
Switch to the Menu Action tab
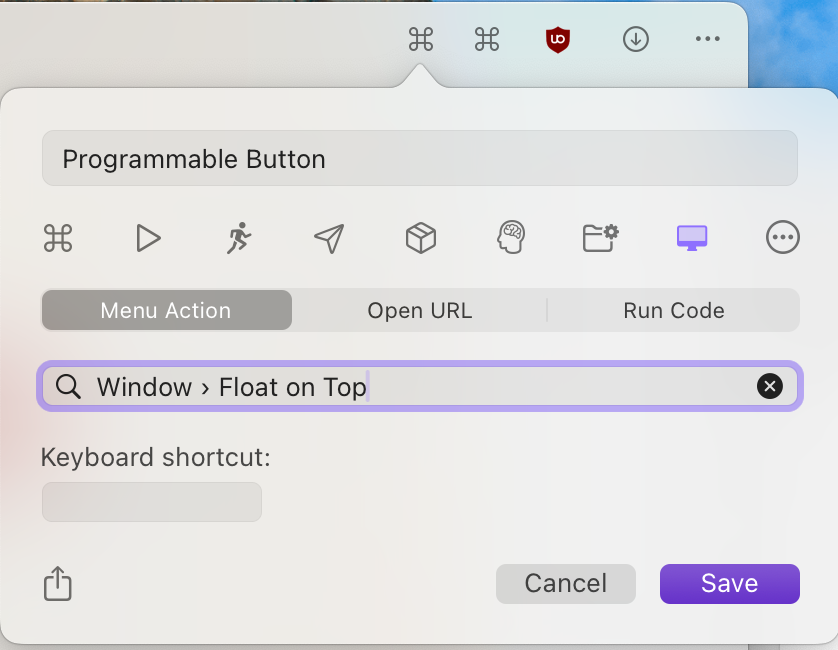(x=166, y=310)
